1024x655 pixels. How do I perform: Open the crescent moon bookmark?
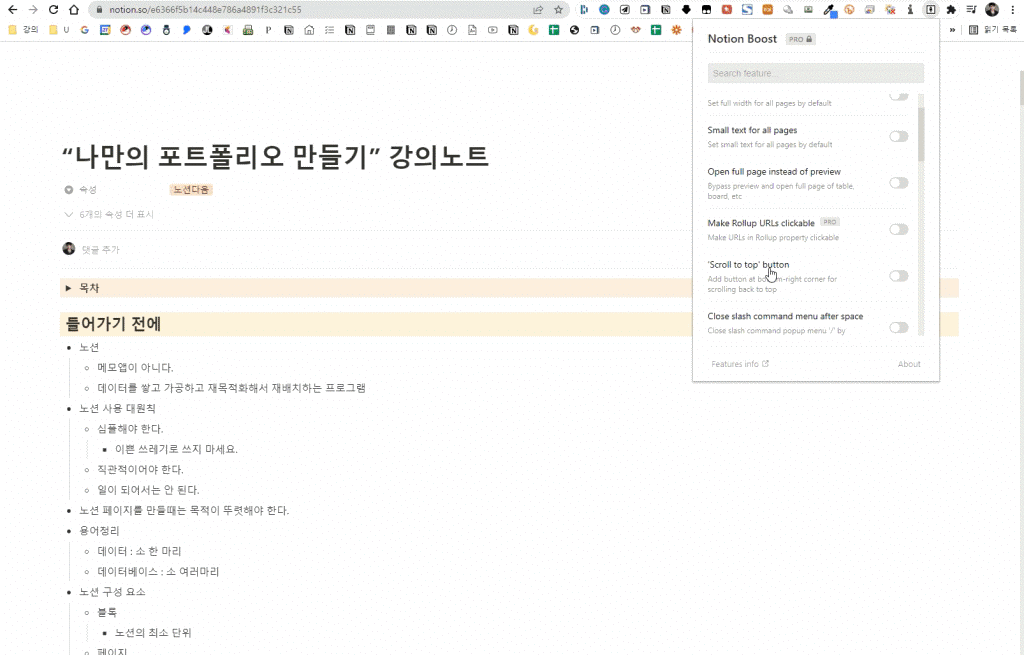point(533,30)
